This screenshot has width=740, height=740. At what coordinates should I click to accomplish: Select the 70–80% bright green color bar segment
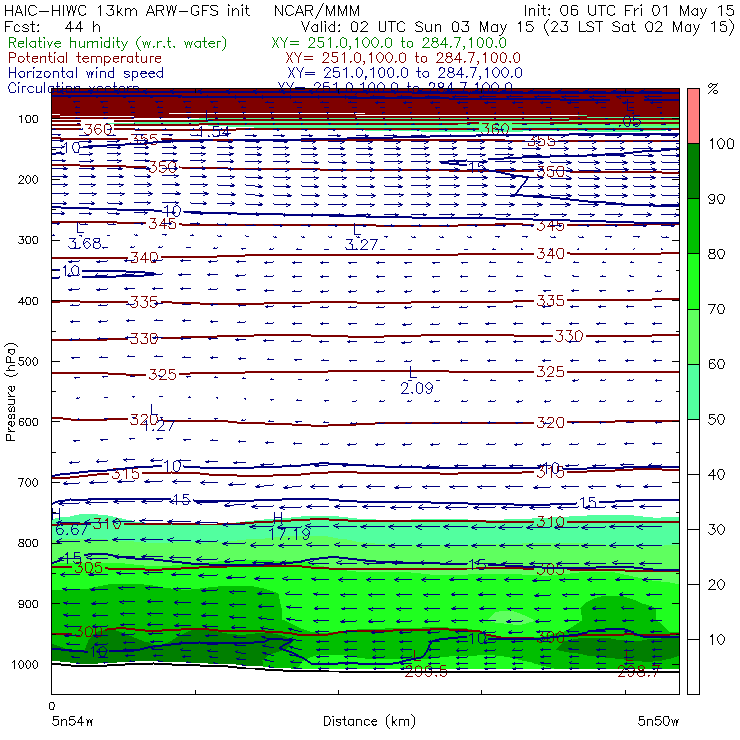(693, 281)
